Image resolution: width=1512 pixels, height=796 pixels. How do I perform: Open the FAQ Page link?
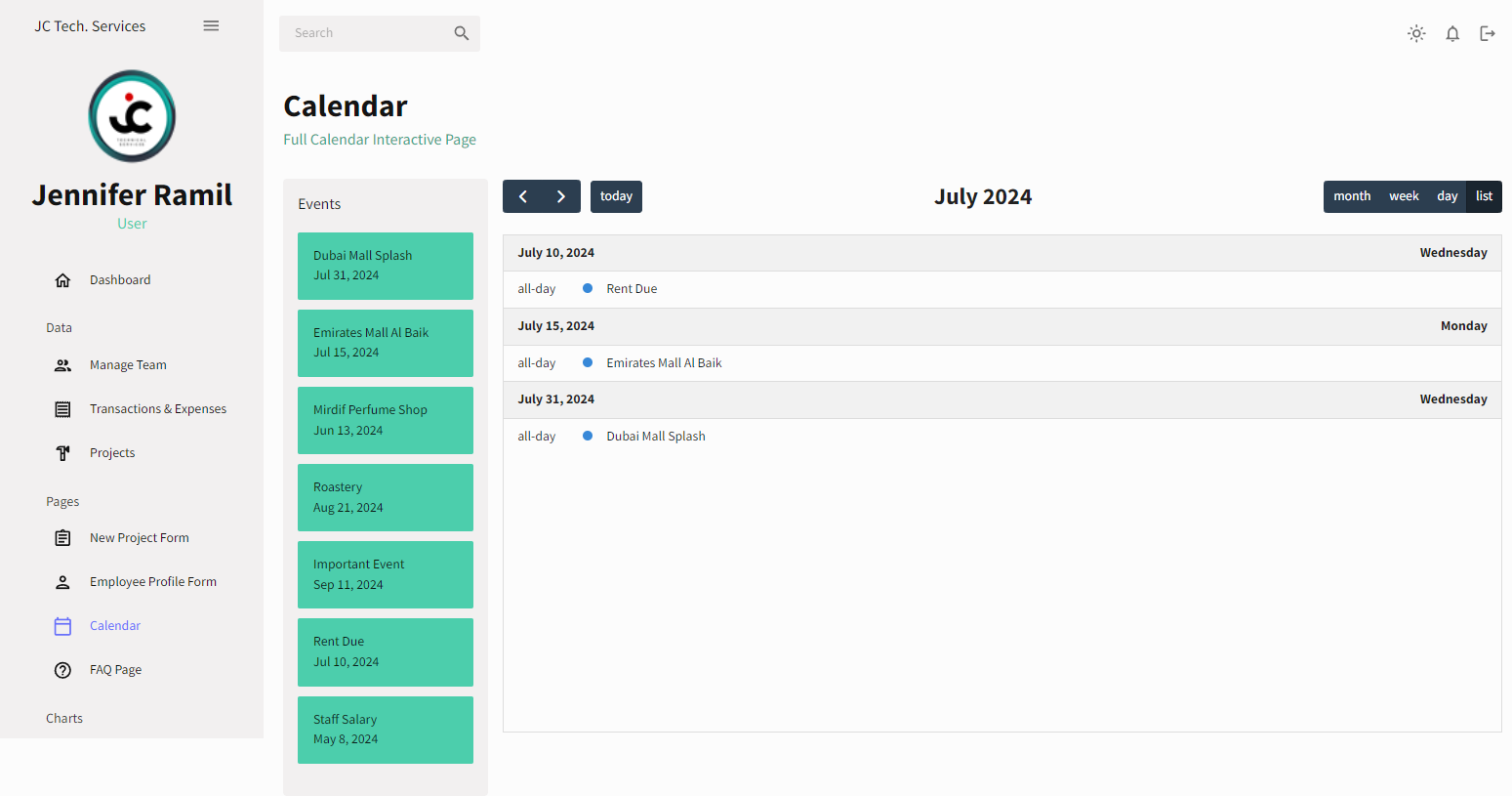115,670
